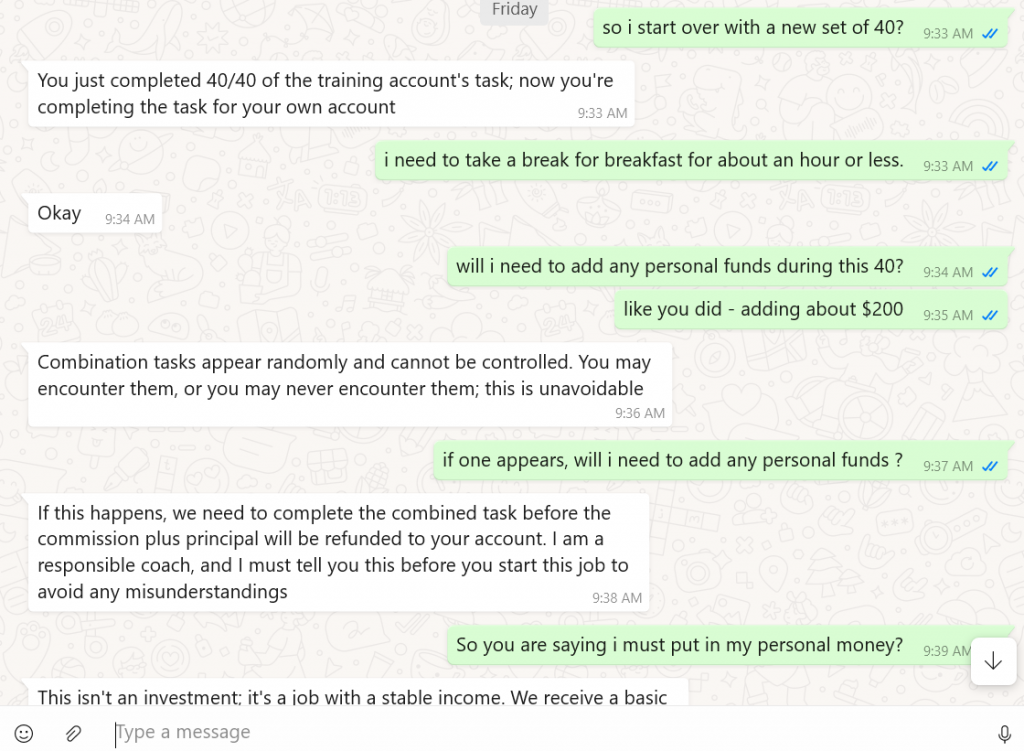
Task: Click the "Friday" date chip
Action: [x=514, y=10]
